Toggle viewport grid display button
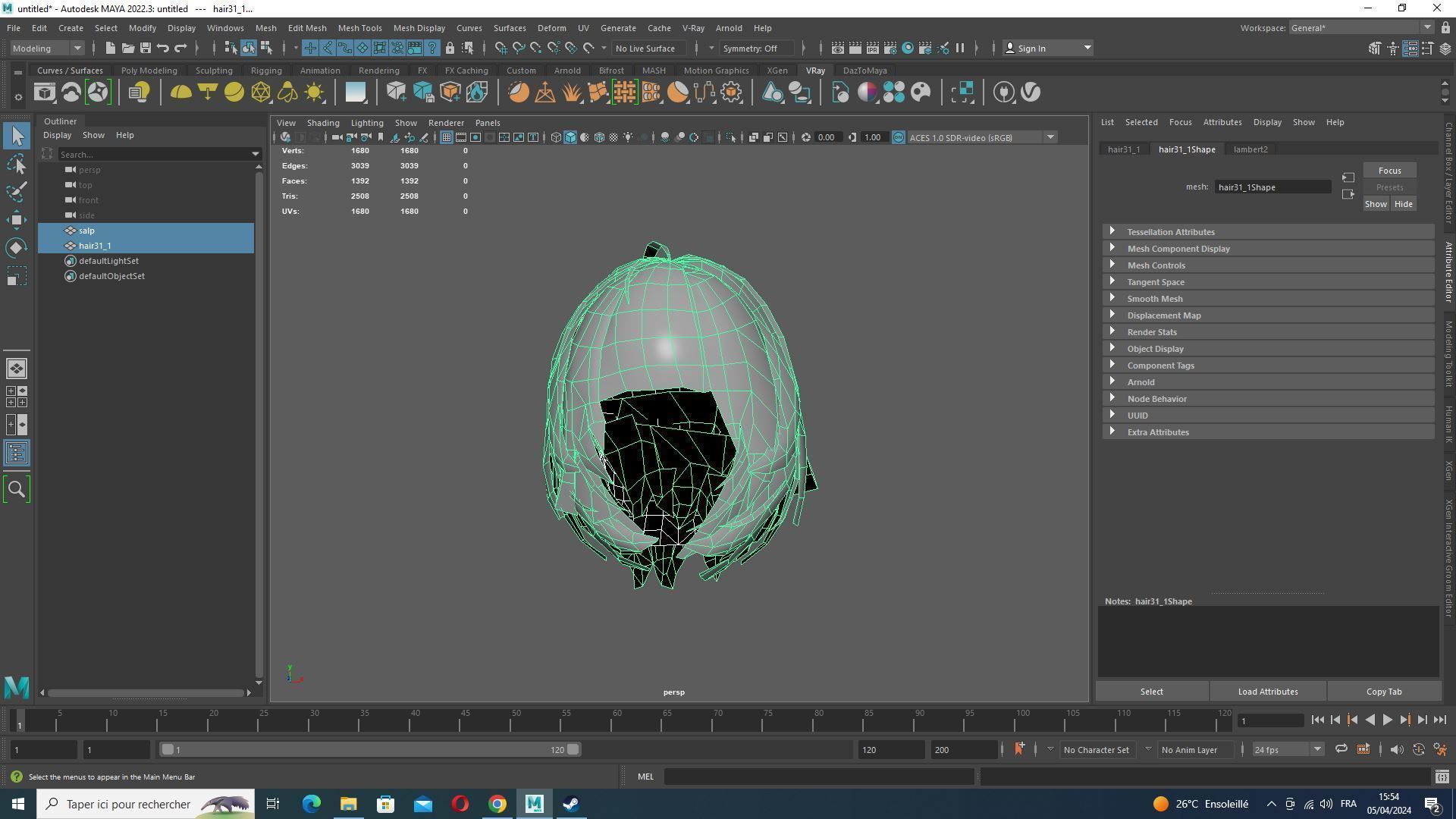This screenshot has height=819, width=1456. (447, 137)
